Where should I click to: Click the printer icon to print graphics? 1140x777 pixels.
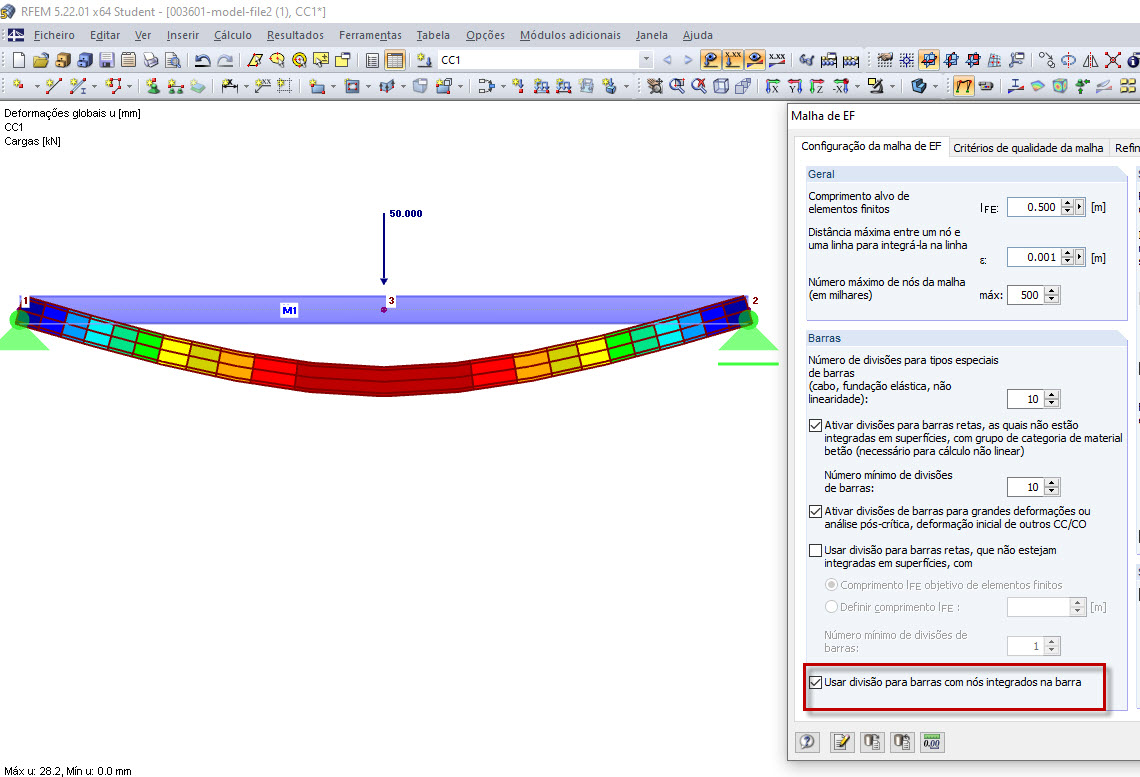(x=150, y=60)
